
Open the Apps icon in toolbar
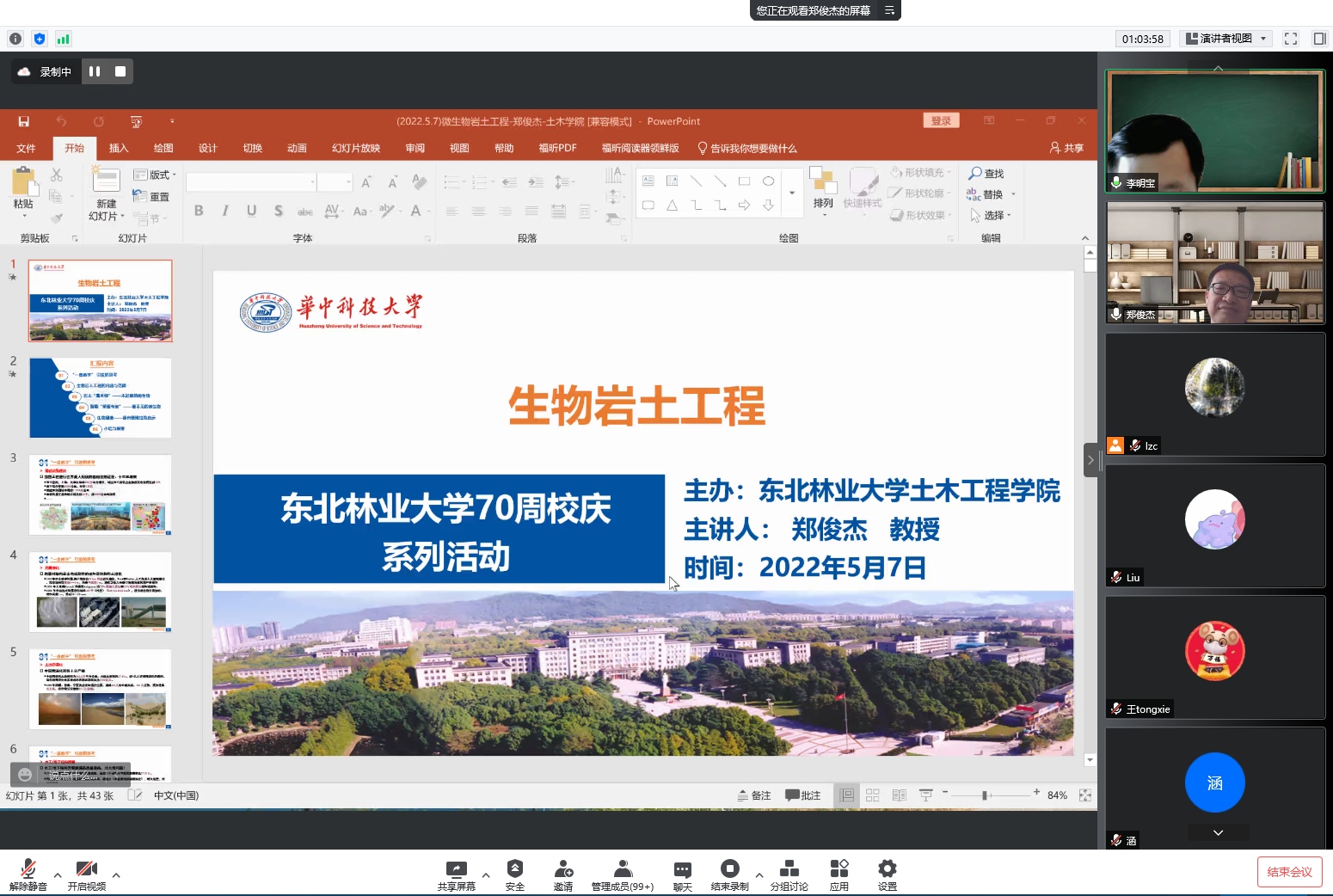(x=838, y=869)
